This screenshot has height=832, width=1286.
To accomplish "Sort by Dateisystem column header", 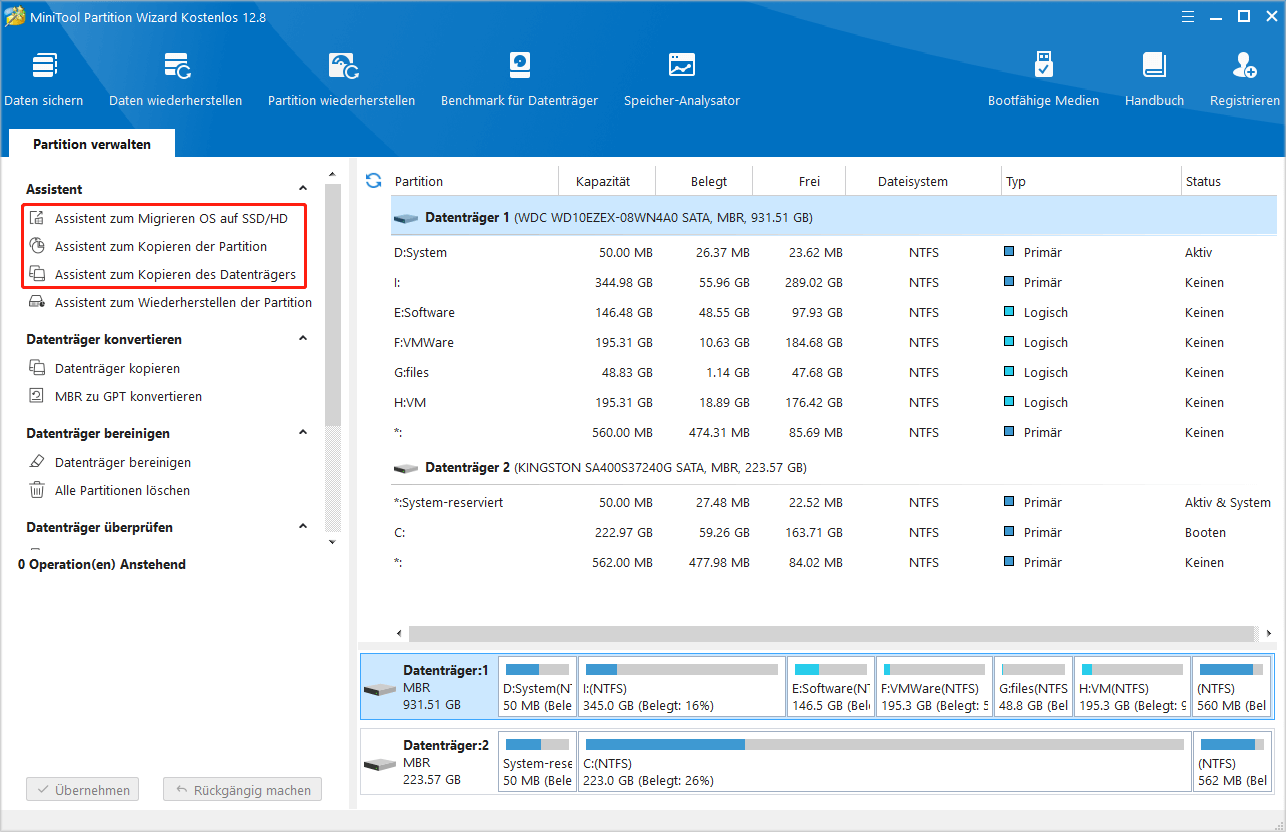I will click(924, 181).
